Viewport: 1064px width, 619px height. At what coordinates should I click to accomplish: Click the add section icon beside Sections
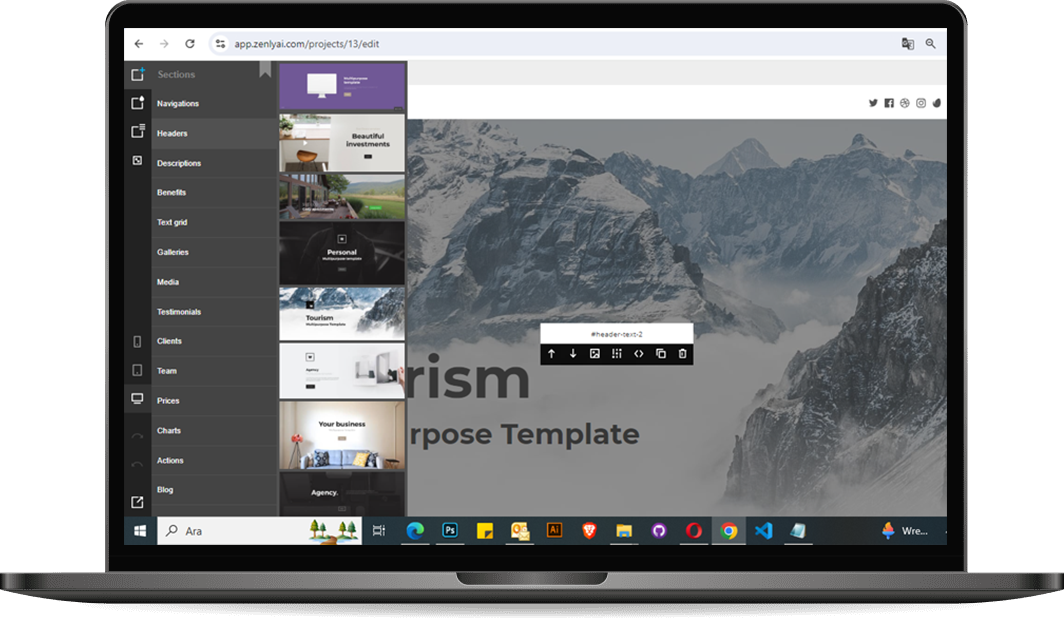138,74
